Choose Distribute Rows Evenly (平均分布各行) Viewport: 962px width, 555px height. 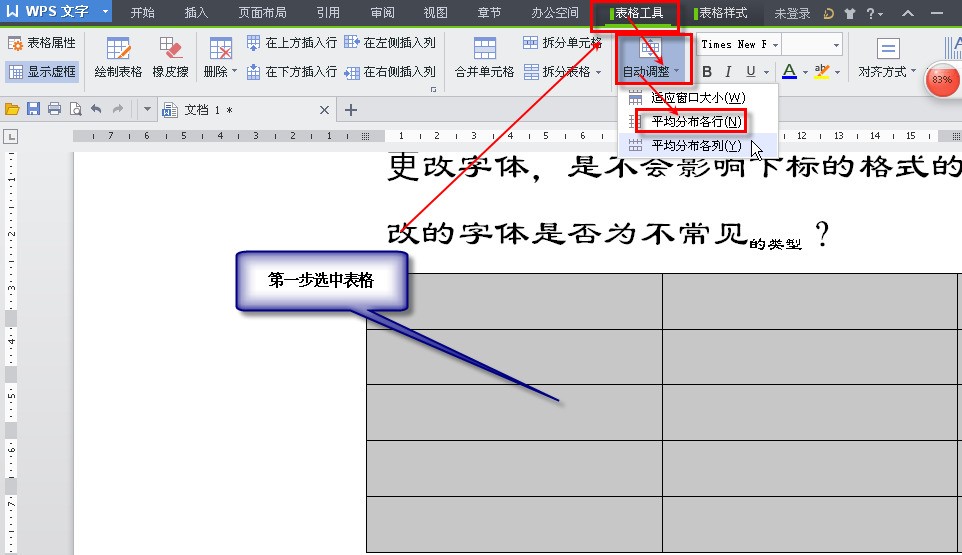click(x=698, y=121)
